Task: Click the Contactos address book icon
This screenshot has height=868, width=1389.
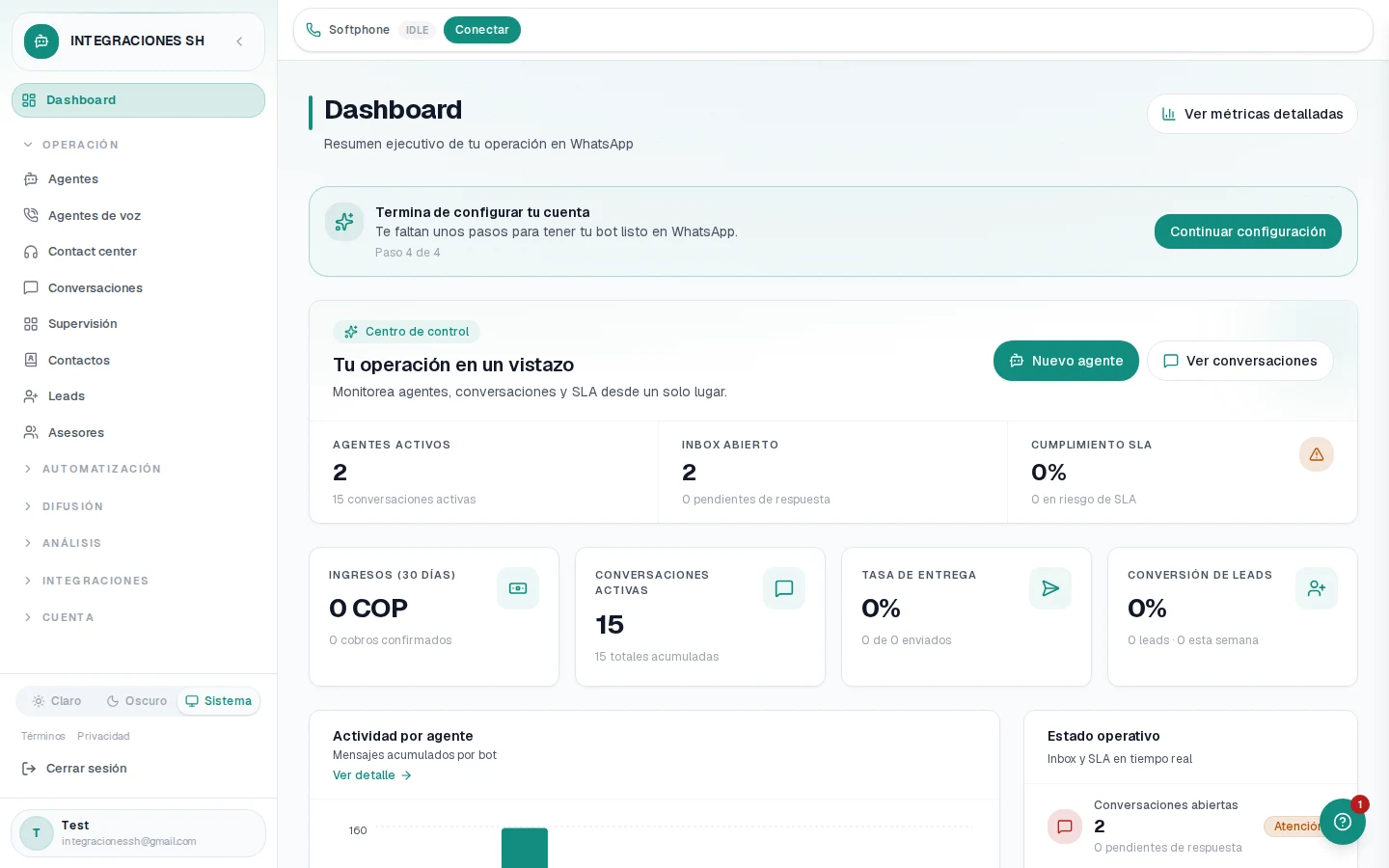Action: pos(31,360)
